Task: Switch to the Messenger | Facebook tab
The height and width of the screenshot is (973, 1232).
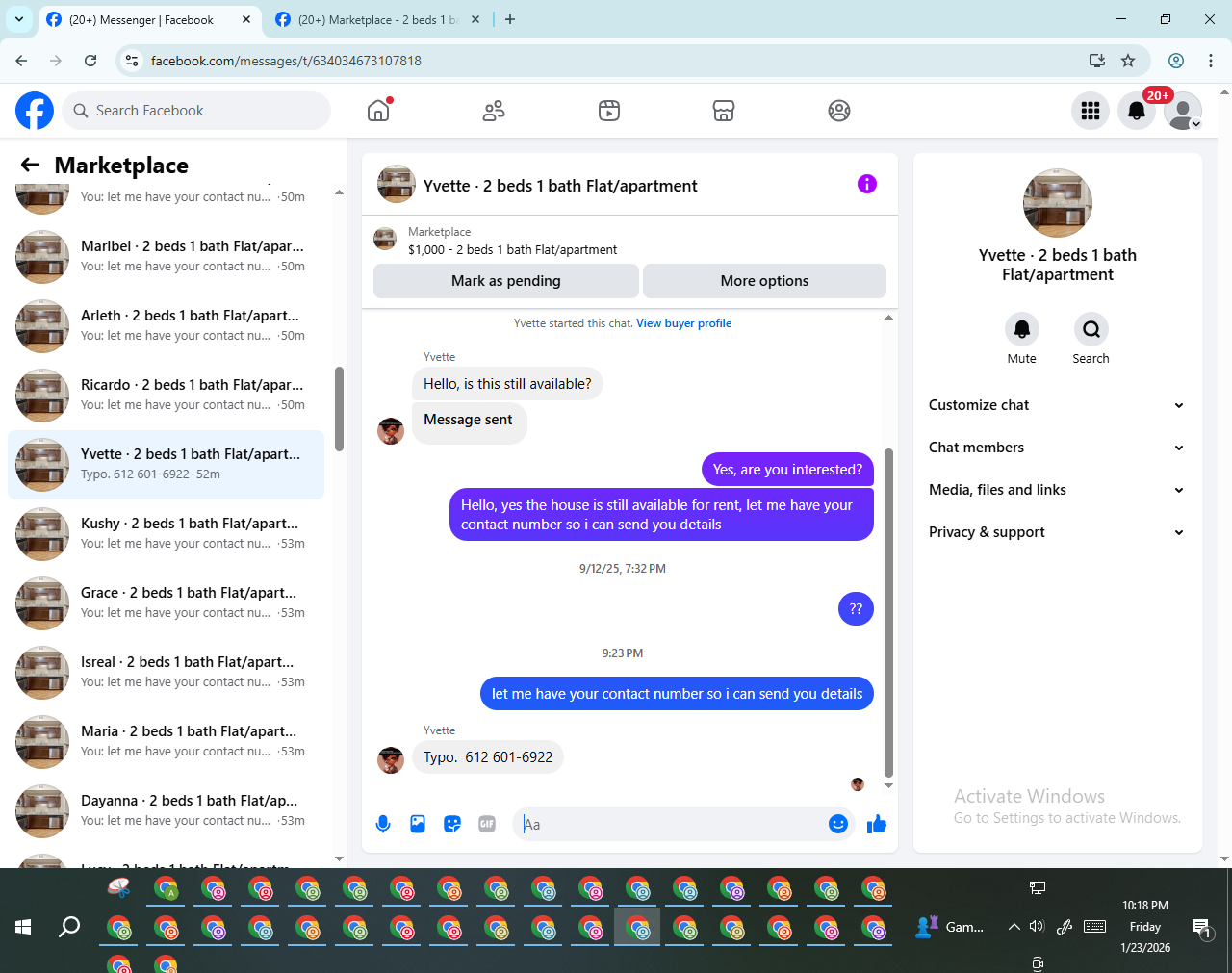Action: [x=149, y=19]
